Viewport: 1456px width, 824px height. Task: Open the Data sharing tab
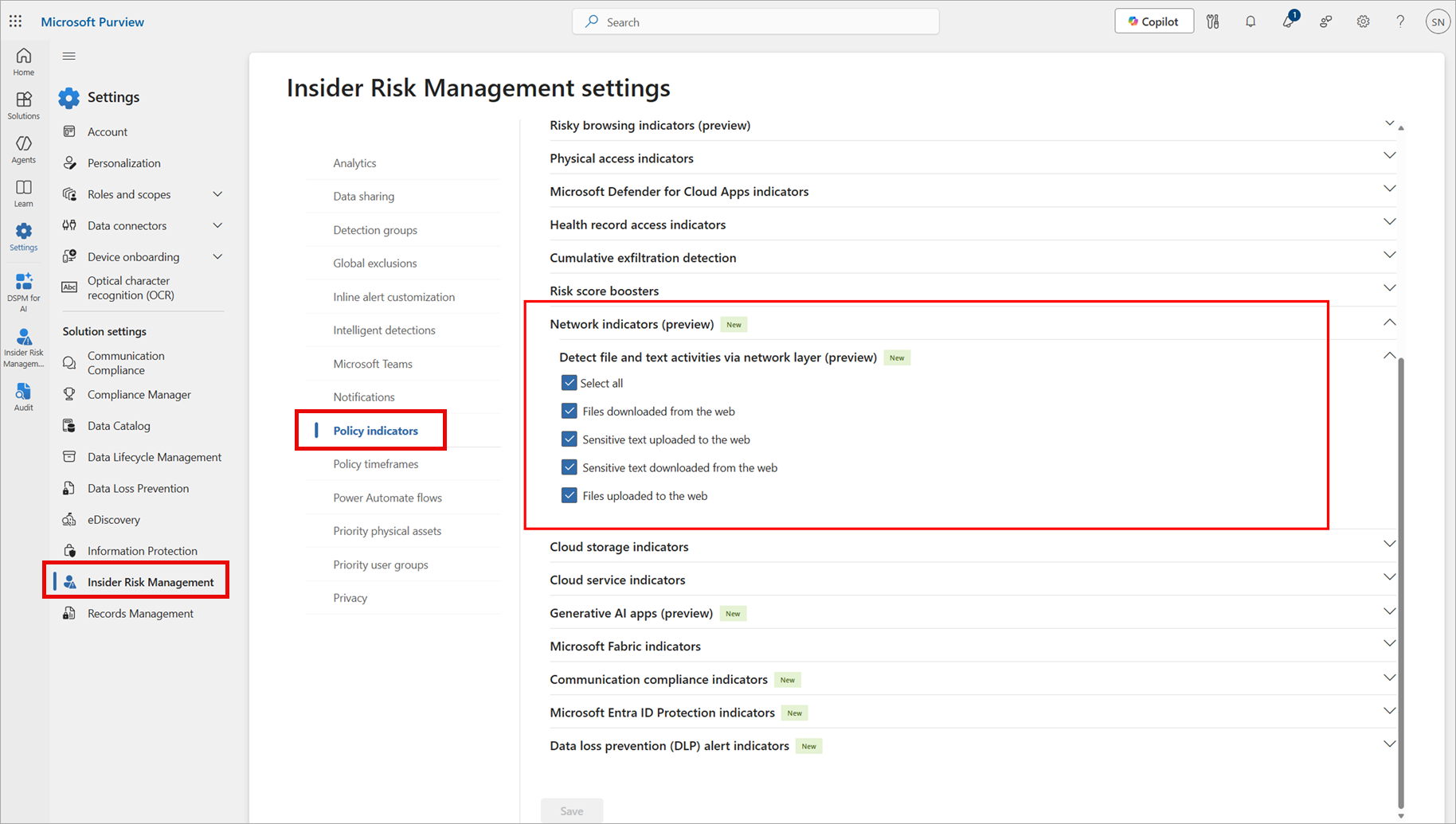[363, 197]
